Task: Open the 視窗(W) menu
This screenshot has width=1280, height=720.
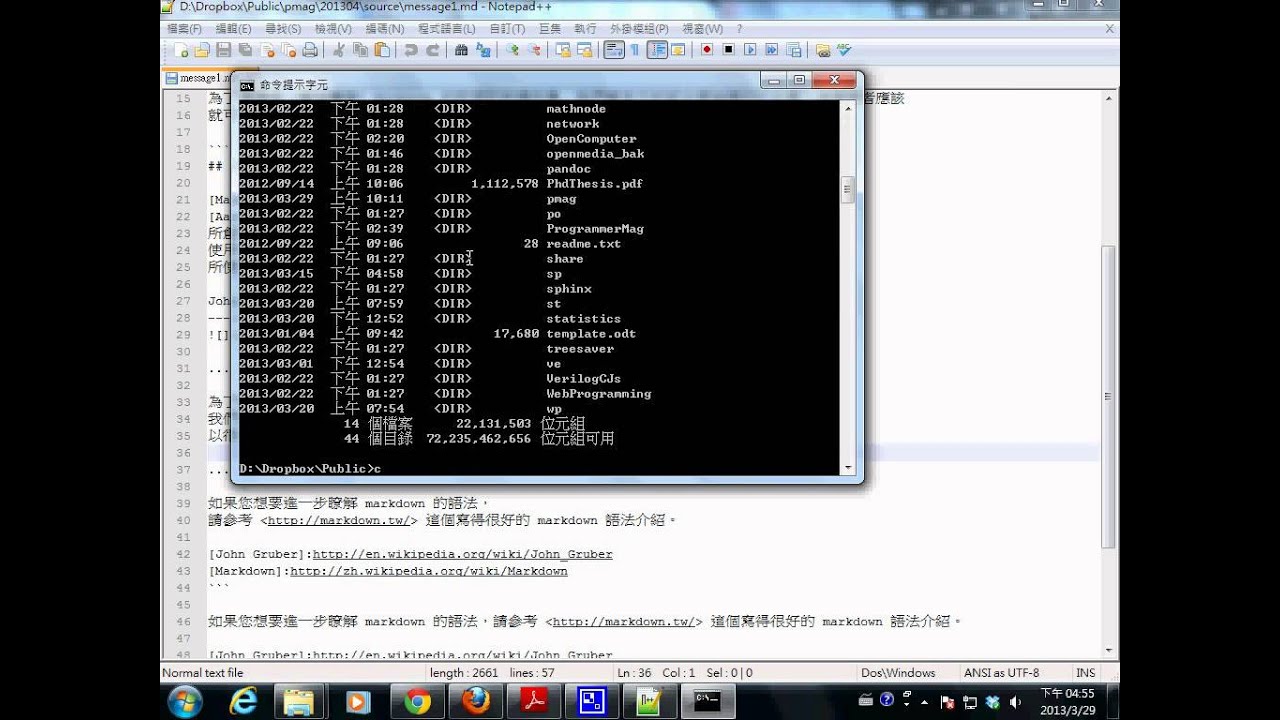Action: tap(702, 29)
